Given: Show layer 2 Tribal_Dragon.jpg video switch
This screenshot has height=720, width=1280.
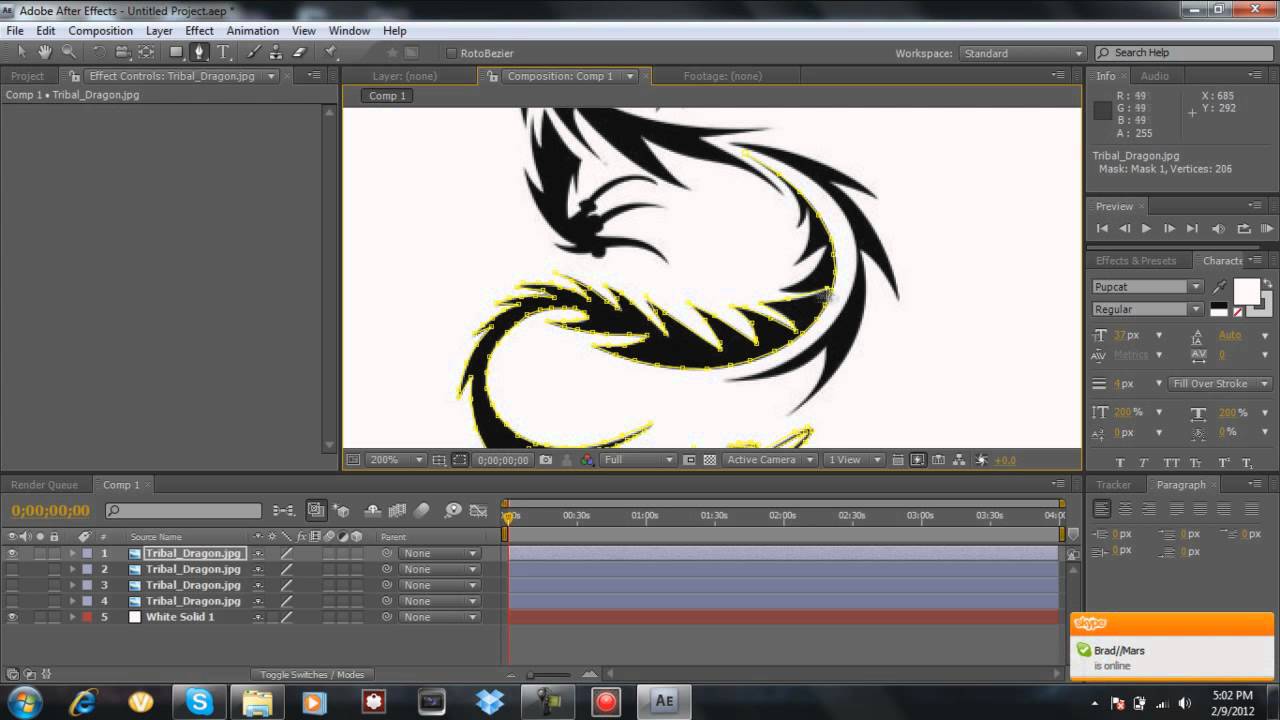Looking at the screenshot, I should pos(12,569).
